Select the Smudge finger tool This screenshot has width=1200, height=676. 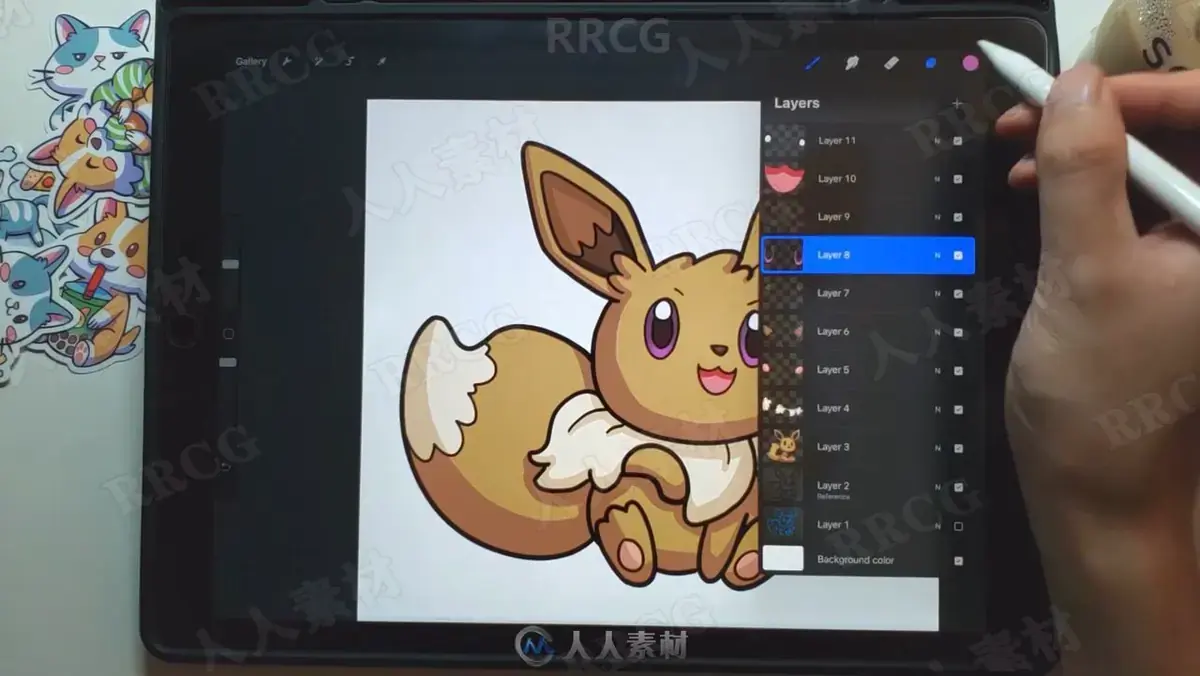pyautogui.click(x=852, y=63)
